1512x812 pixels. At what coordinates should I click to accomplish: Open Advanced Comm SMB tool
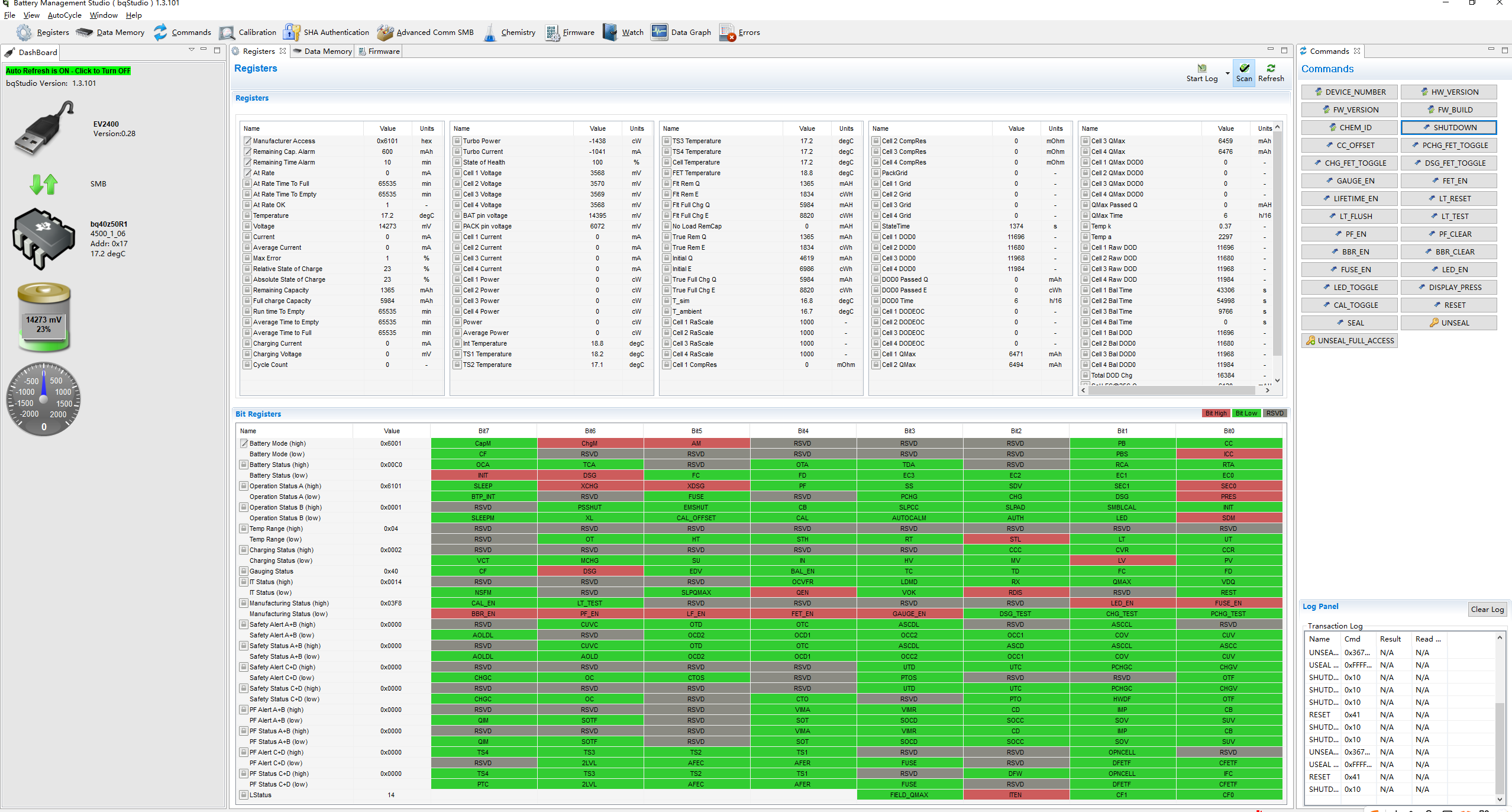[x=385, y=33]
